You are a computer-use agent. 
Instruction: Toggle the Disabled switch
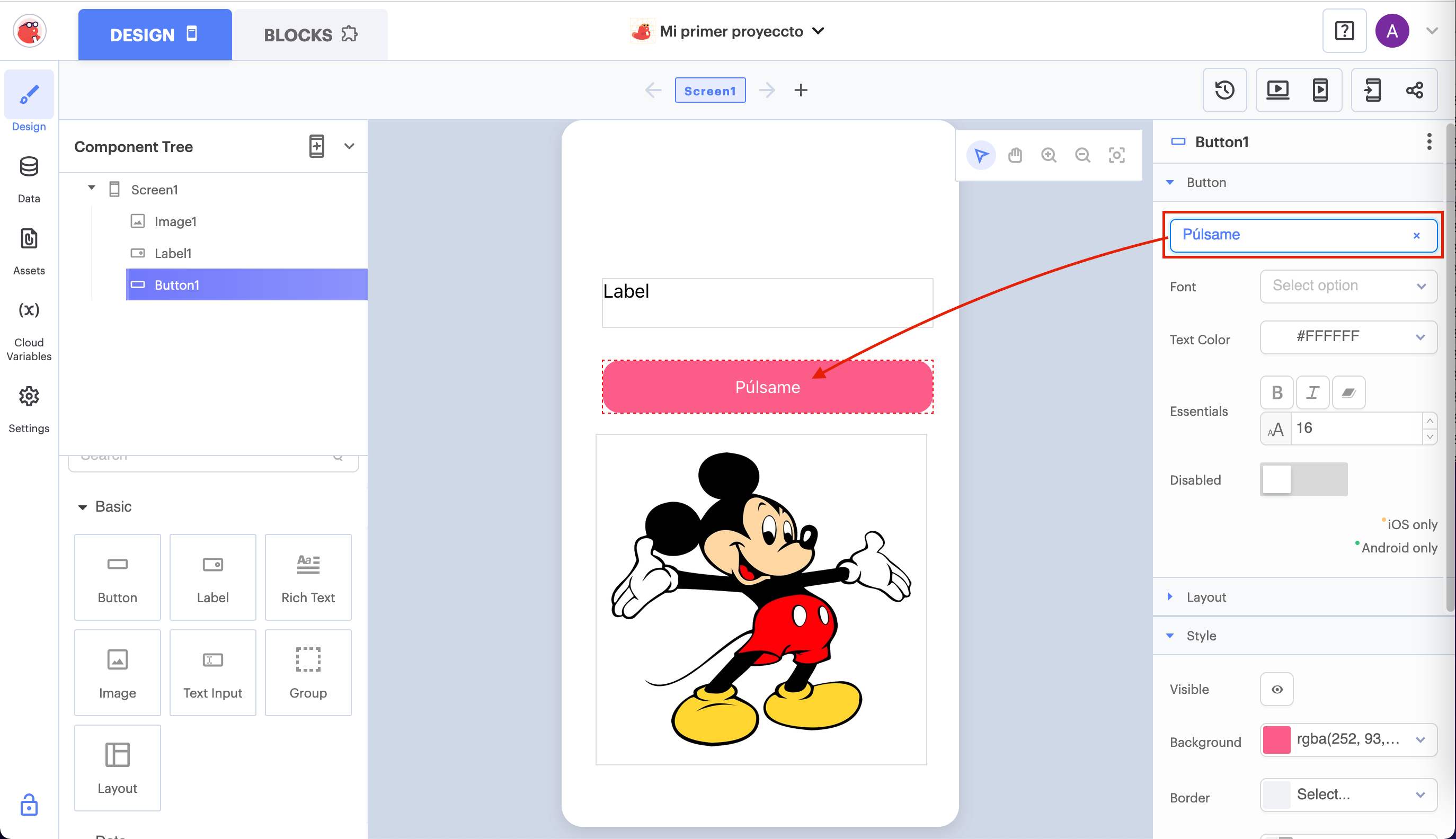pyautogui.click(x=1303, y=479)
